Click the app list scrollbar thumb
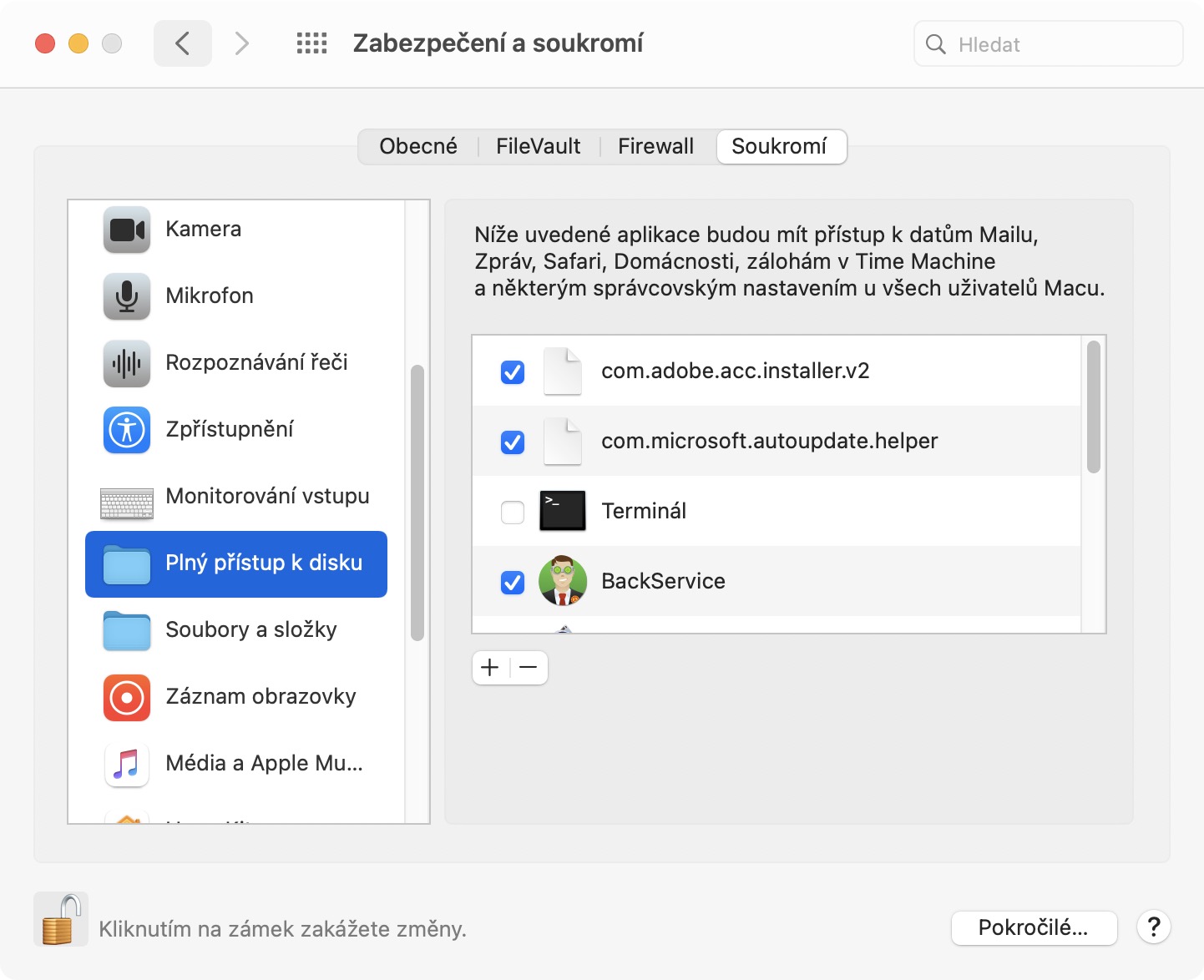 click(x=1094, y=407)
